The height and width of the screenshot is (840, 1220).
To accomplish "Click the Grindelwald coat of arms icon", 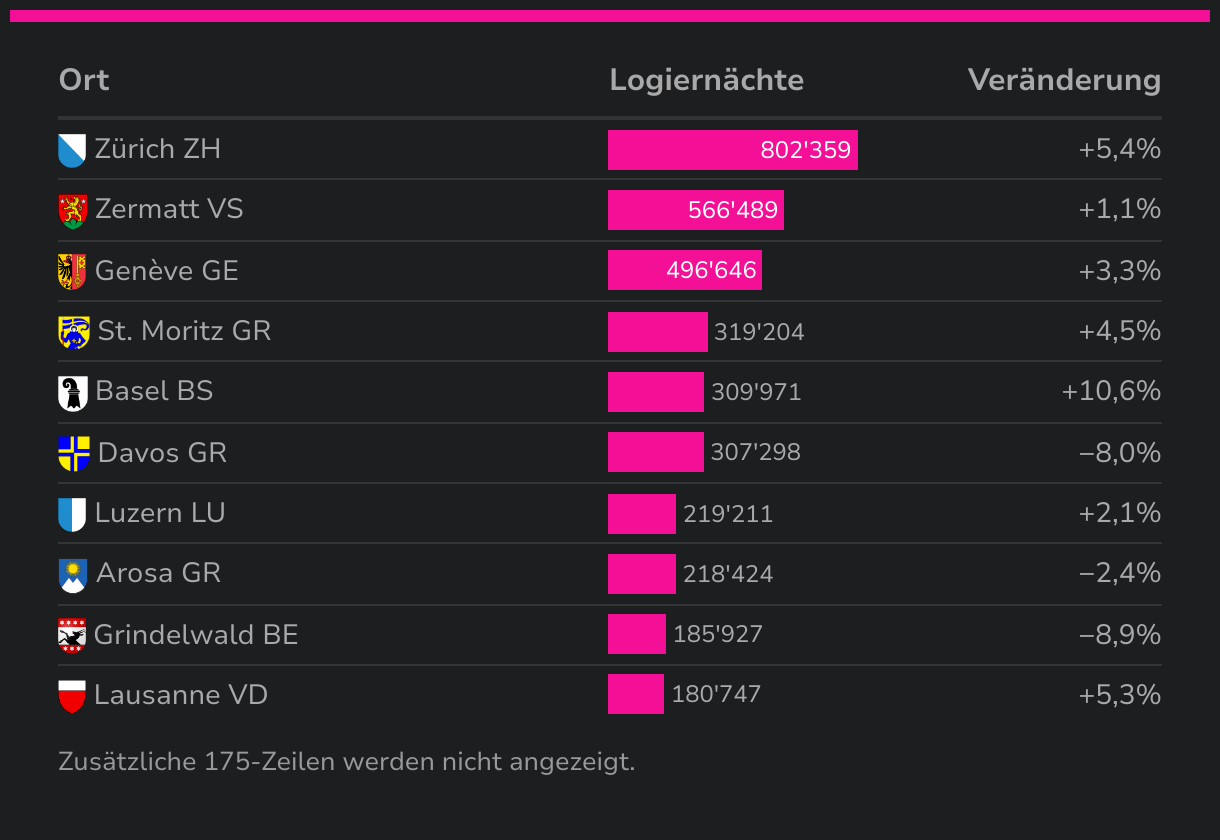I will (x=72, y=636).
